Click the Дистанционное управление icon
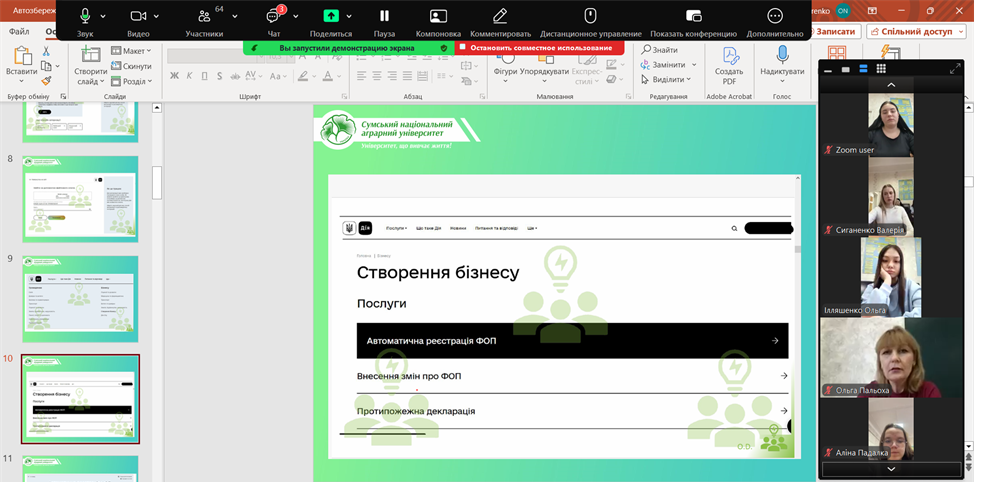The width and height of the screenshot is (990, 482). pyautogui.click(x=590, y=16)
